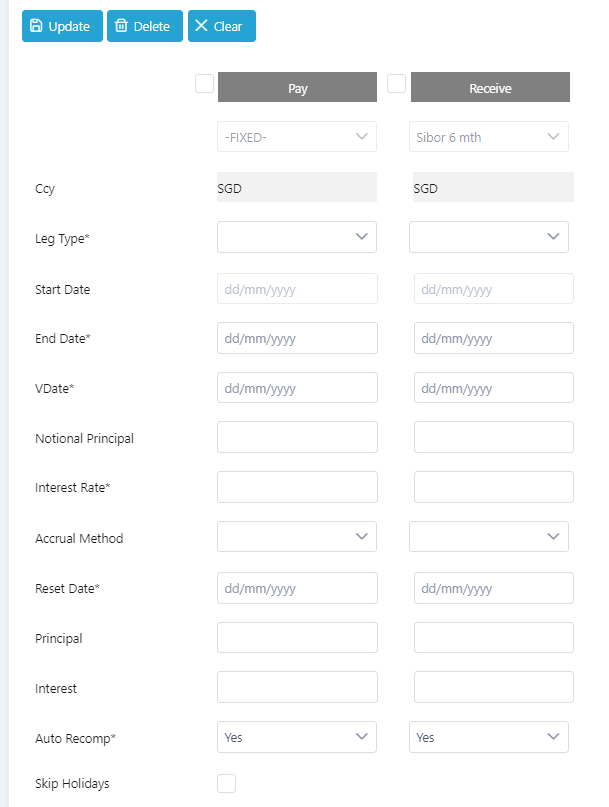Focus the Pay Reset Date field
Viewport: 609px width, 807px height.
point(298,588)
